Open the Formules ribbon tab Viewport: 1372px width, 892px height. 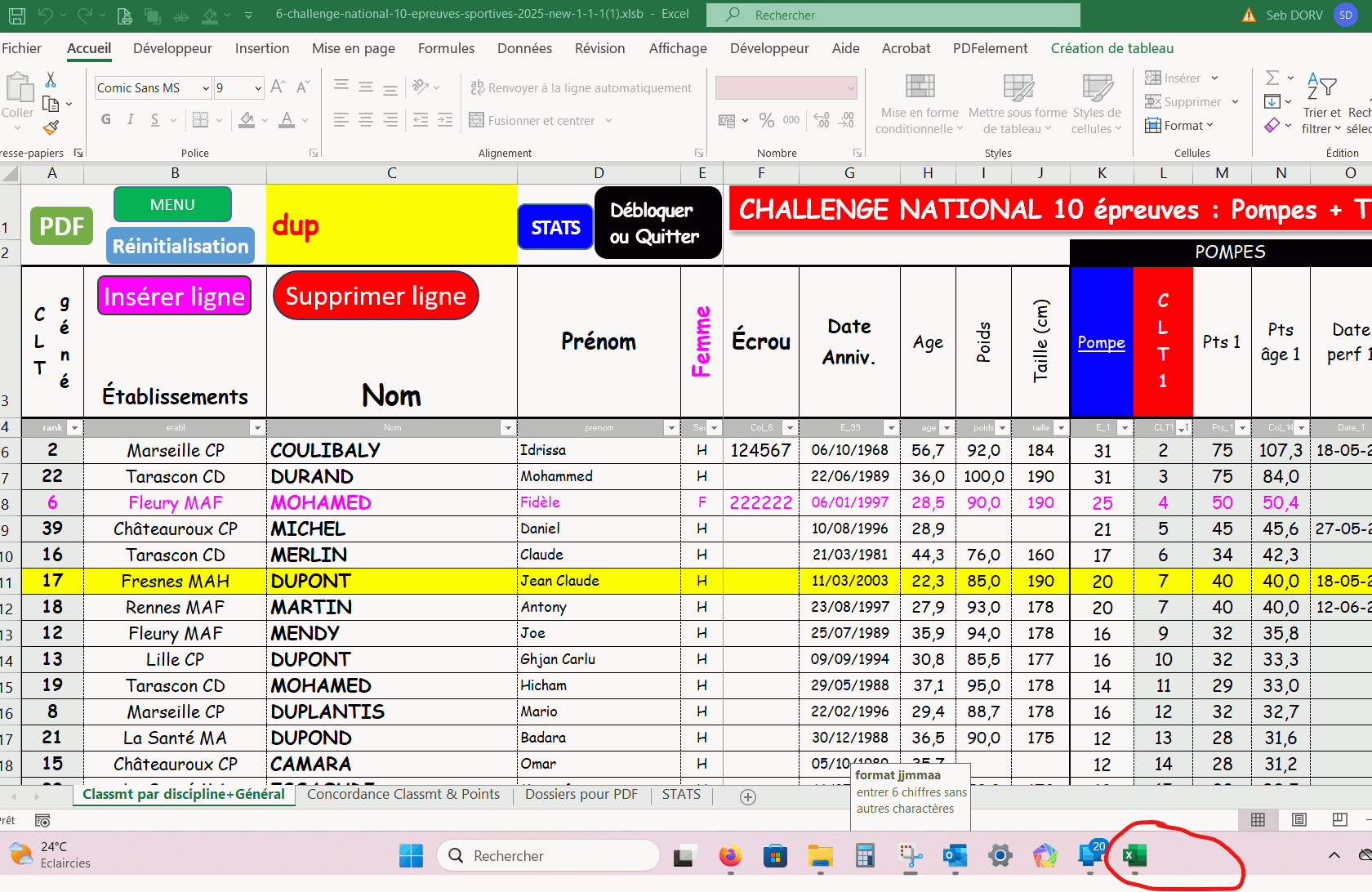[x=446, y=48]
